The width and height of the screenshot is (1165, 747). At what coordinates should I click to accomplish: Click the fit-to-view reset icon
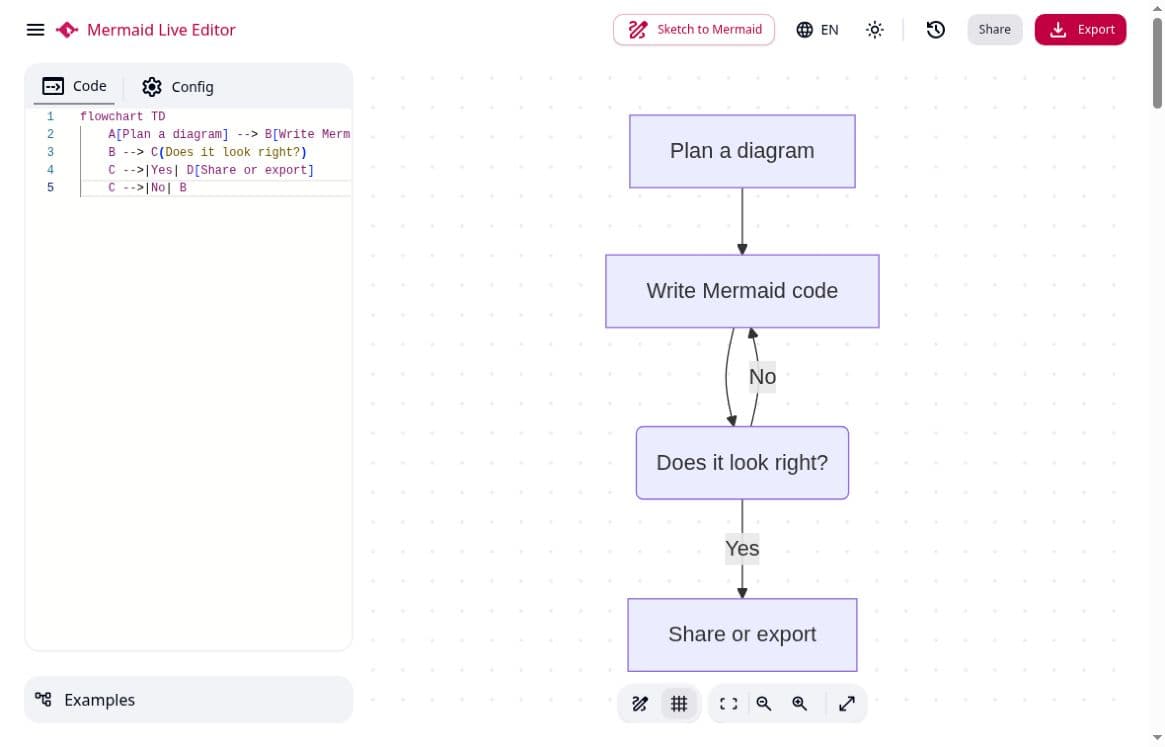728,703
